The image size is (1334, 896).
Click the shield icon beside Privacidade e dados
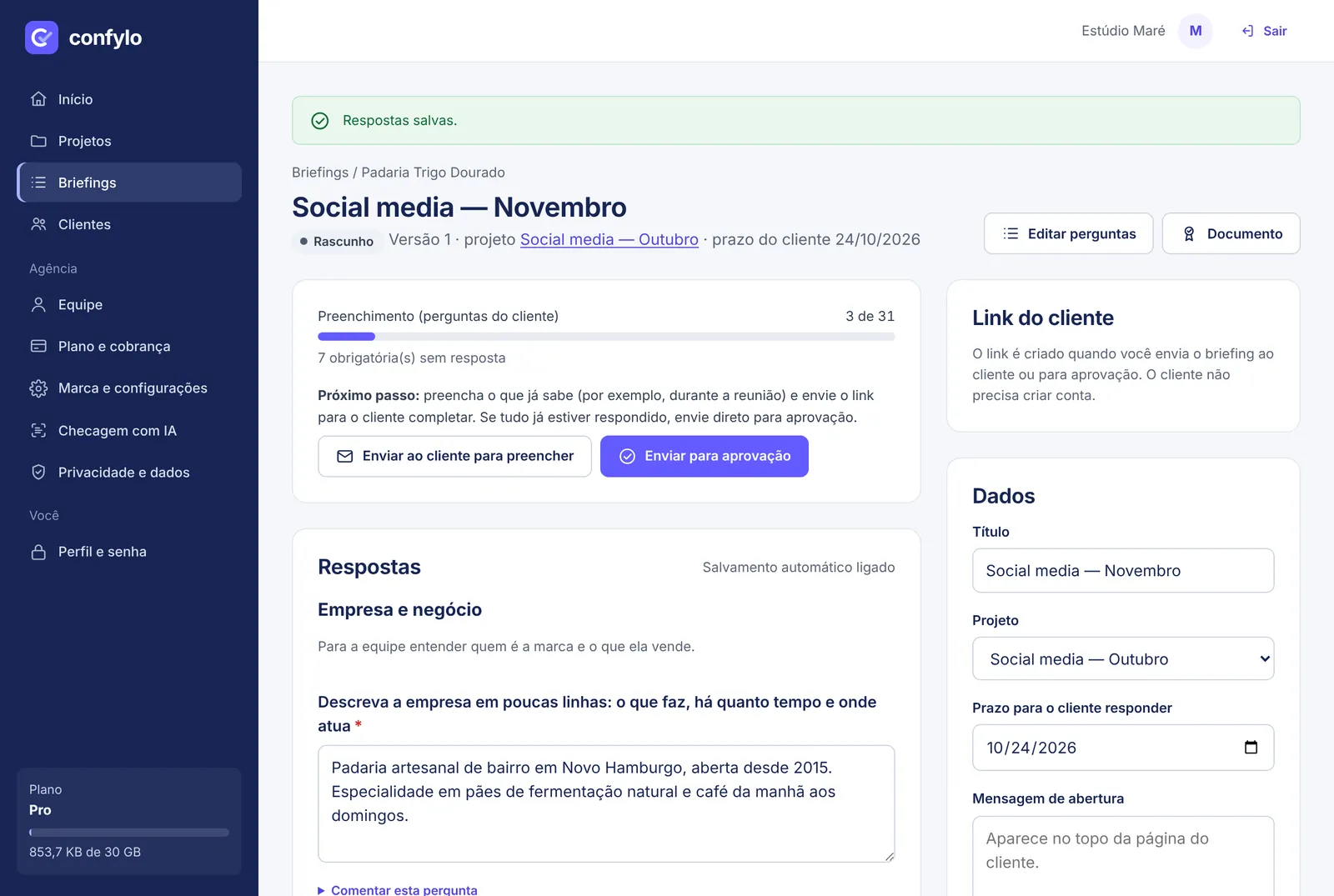click(38, 473)
